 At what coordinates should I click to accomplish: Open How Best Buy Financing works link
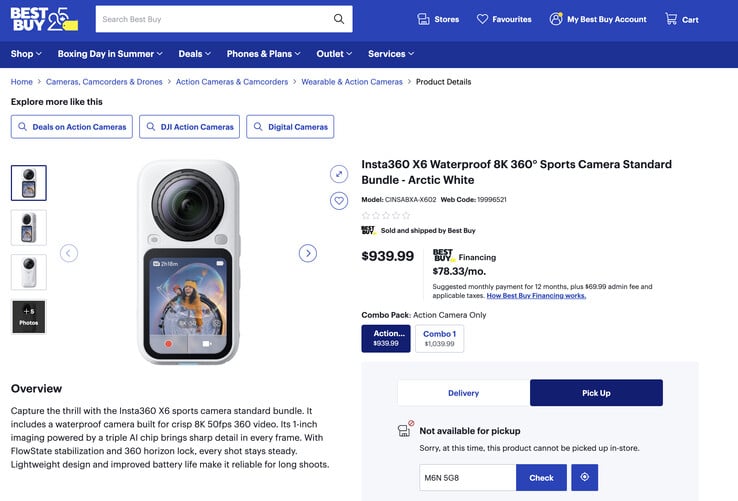[x=536, y=296]
